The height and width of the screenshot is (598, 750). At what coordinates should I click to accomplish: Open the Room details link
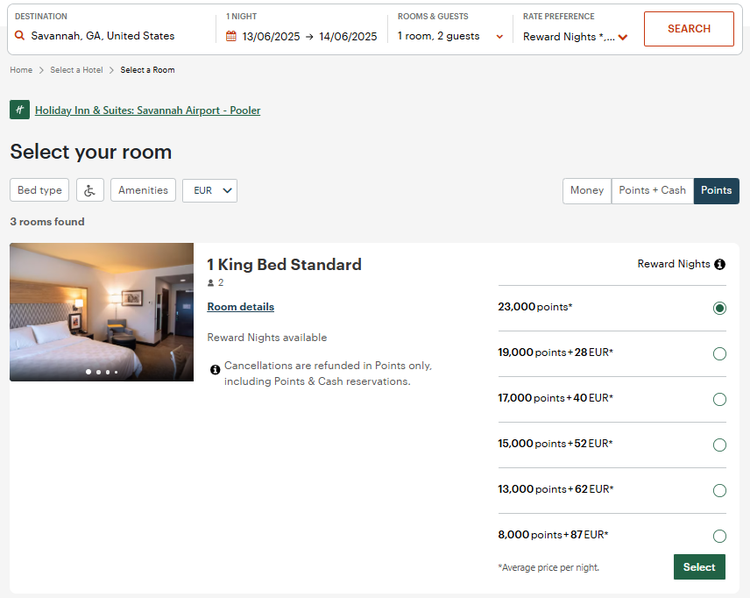point(241,307)
